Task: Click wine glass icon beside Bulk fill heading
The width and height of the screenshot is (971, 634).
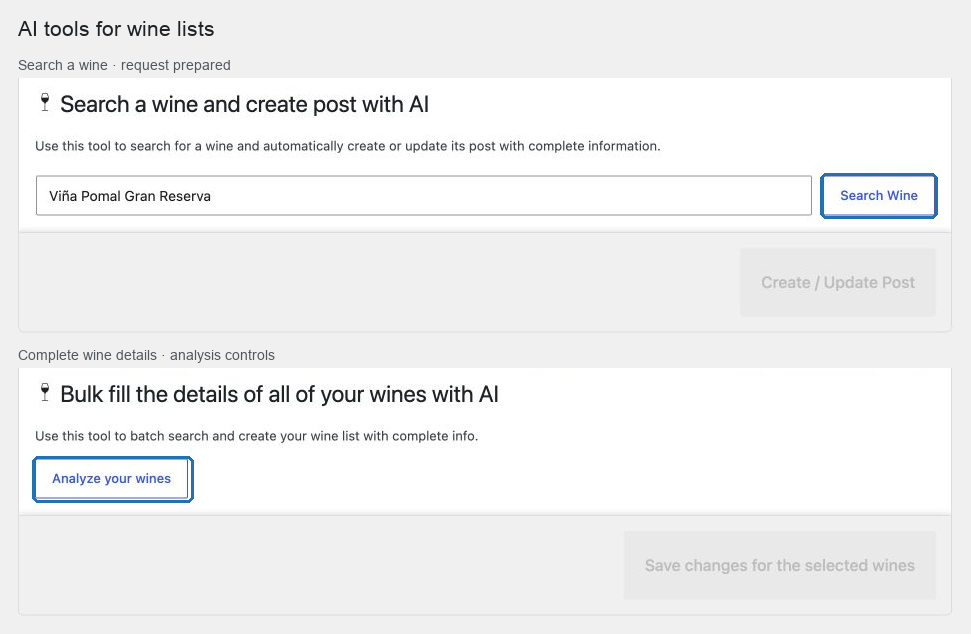Action: click(45, 393)
